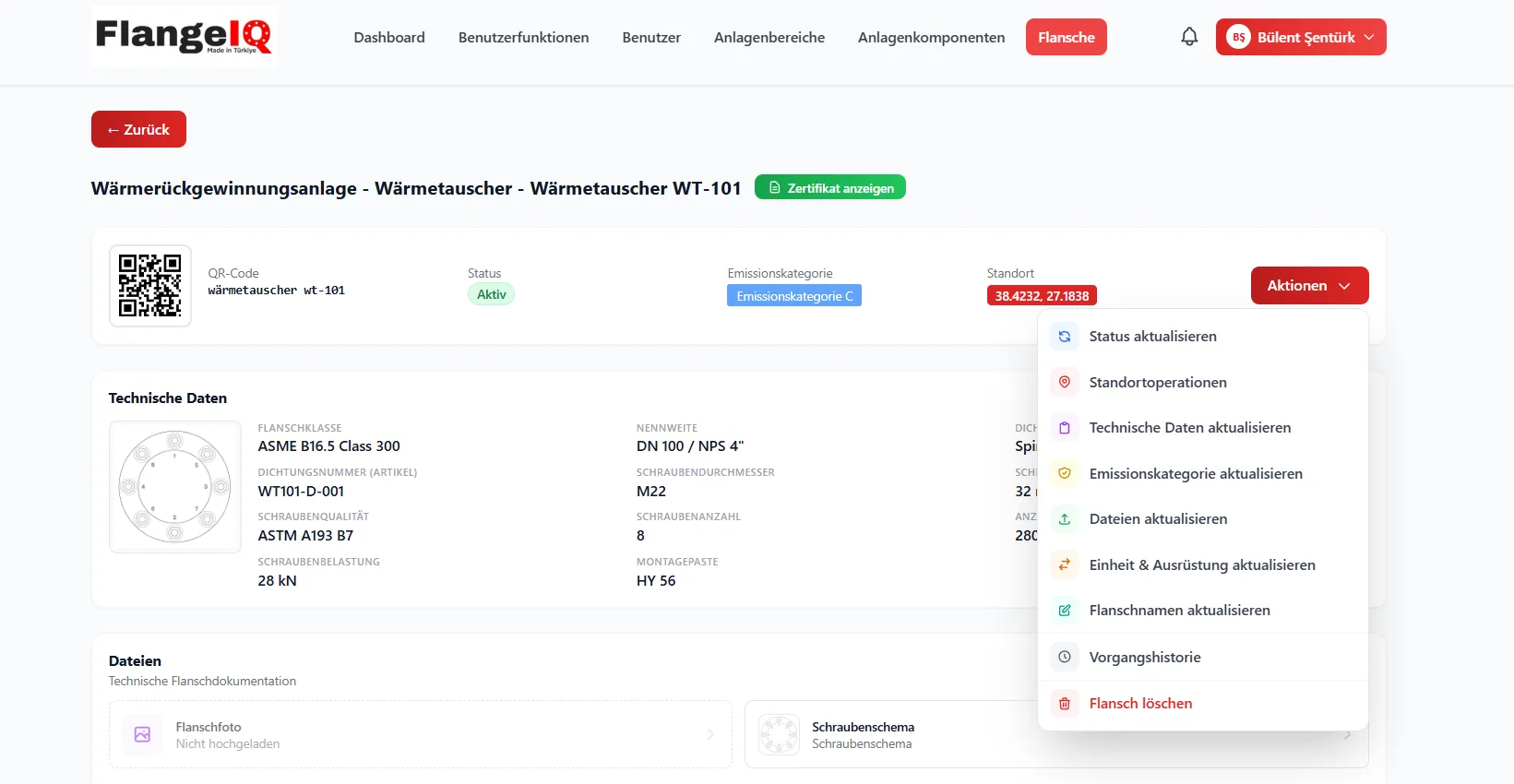Go to the Dashboard page
Image resolution: width=1514 pixels, height=784 pixels.
389,37
